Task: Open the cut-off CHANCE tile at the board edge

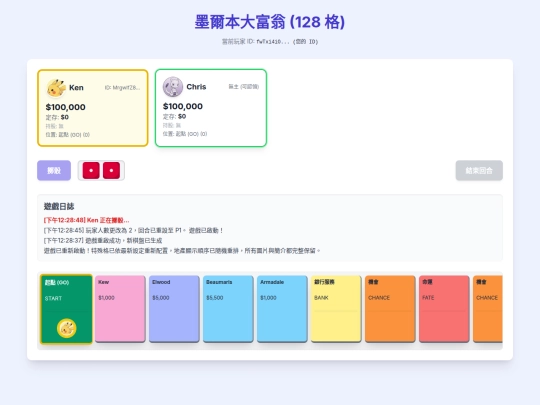Action: coord(488,309)
